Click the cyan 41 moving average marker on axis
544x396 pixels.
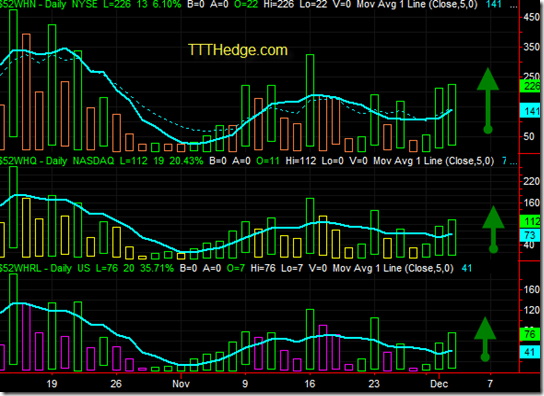point(530,352)
